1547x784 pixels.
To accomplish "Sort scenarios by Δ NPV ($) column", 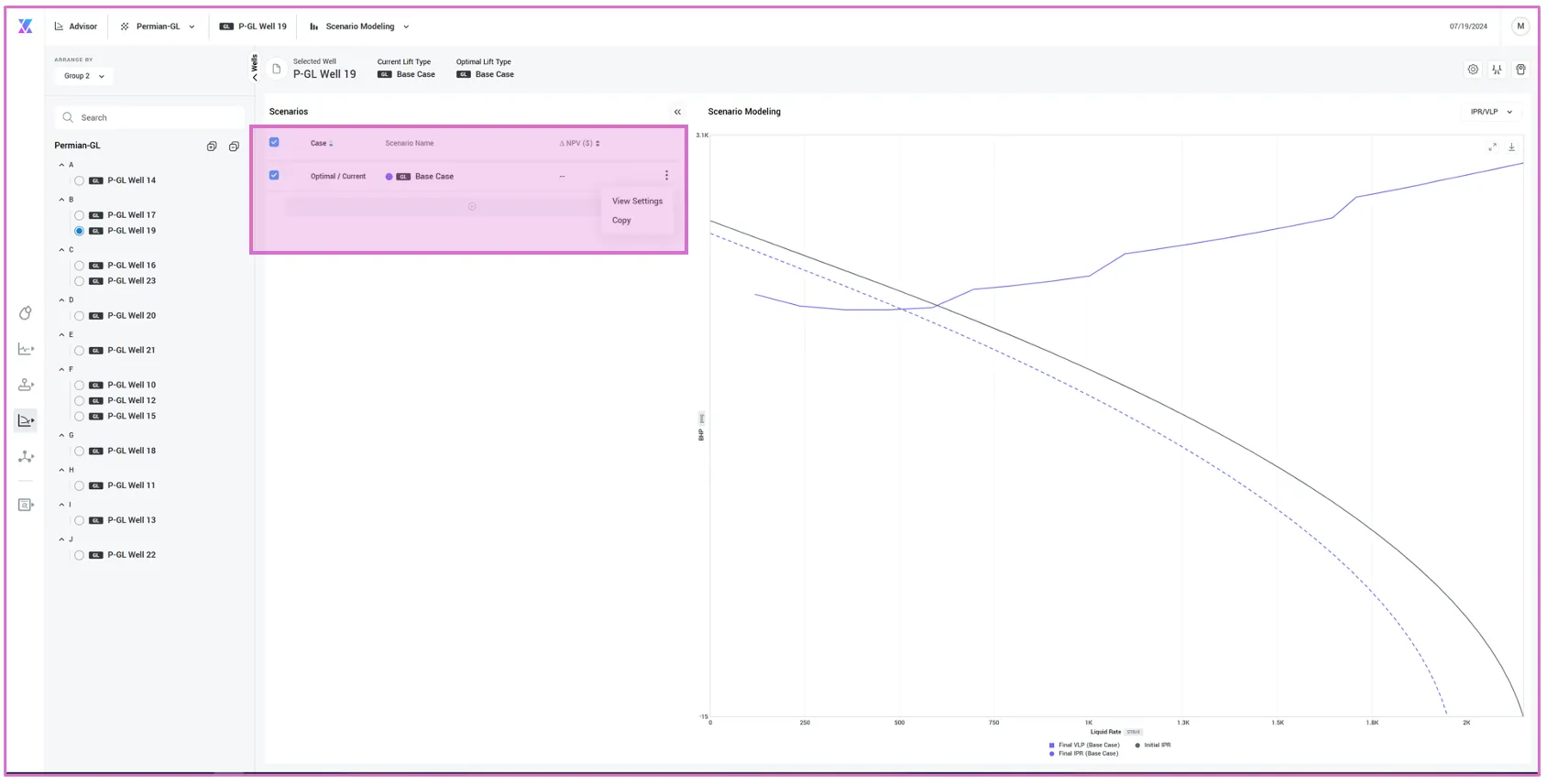I will (x=580, y=144).
